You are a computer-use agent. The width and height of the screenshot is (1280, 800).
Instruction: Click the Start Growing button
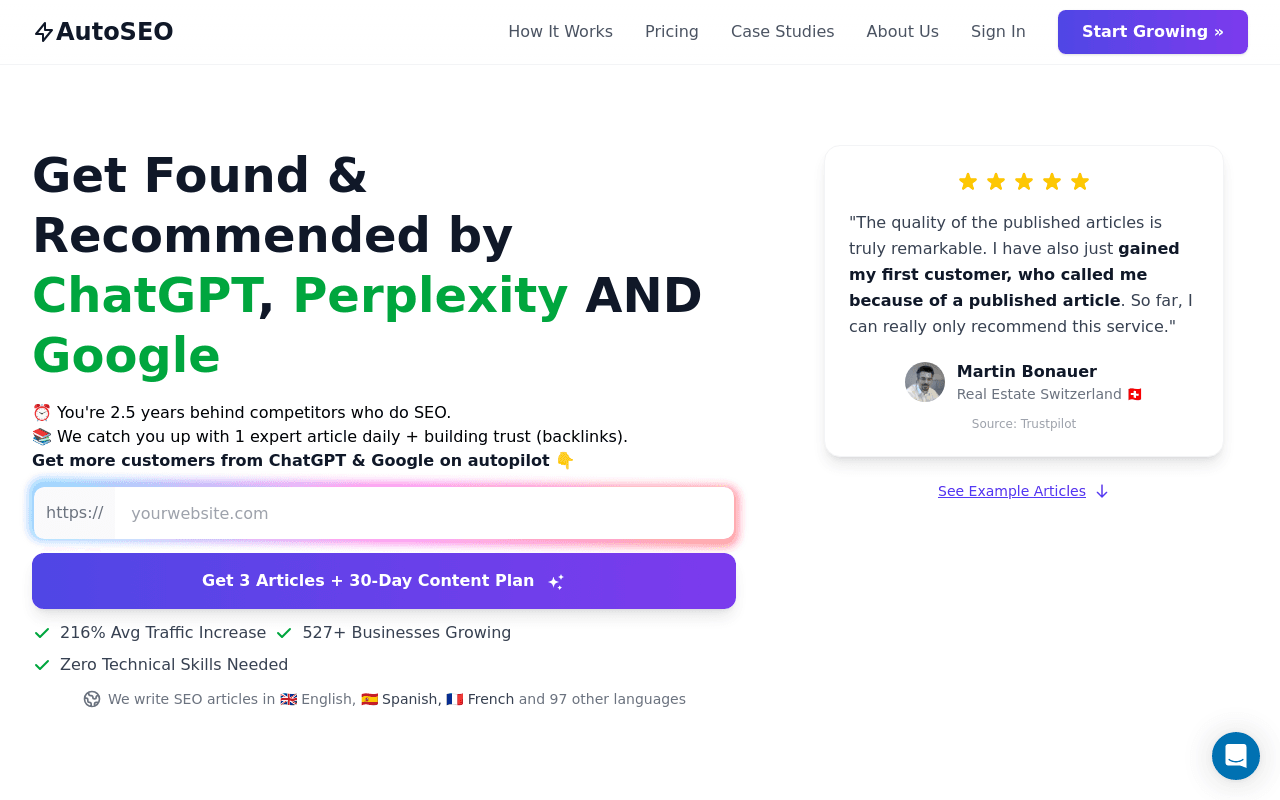coord(1153,32)
